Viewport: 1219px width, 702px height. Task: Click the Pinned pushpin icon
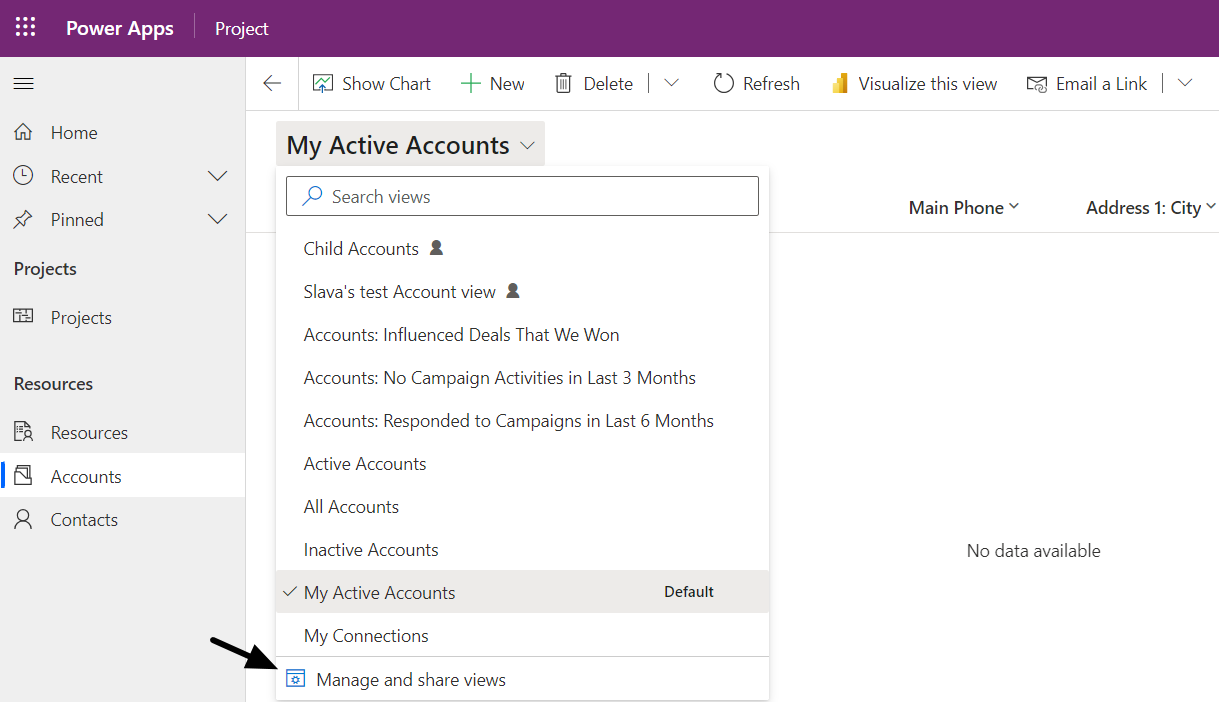pyautogui.click(x=23, y=219)
